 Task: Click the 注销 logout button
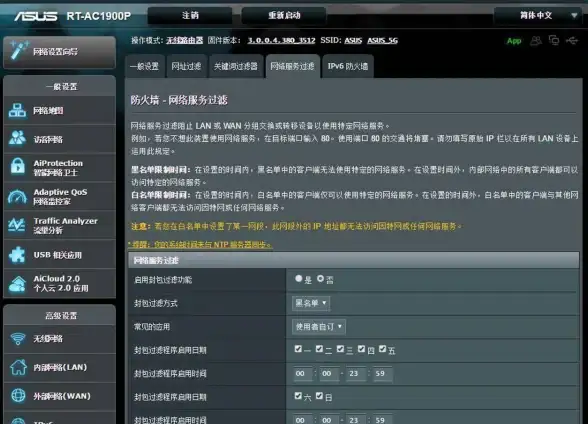tap(190, 16)
